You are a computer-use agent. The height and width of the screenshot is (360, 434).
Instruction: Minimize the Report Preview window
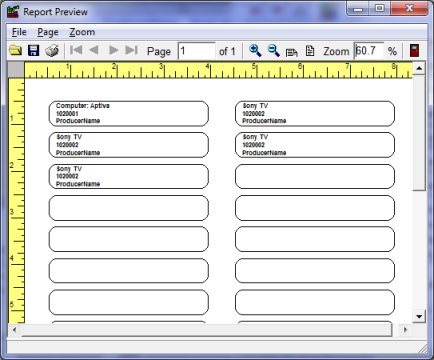pyautogui.click(x=358, y=8)
